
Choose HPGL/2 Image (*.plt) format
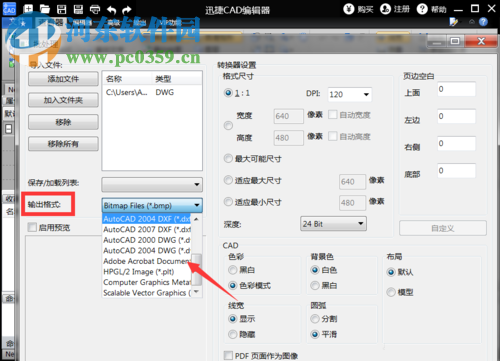point(147,272)
